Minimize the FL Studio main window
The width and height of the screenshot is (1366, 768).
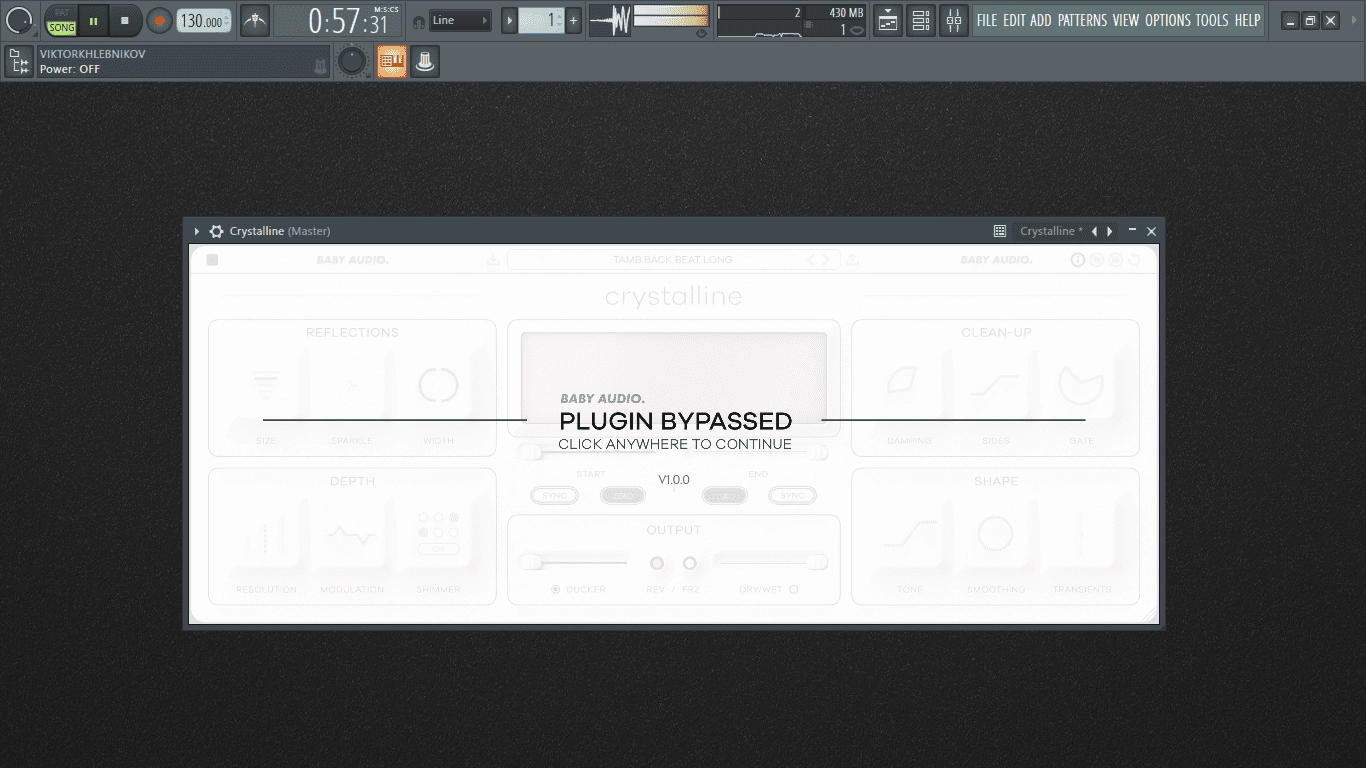(x=1290, y=20)
